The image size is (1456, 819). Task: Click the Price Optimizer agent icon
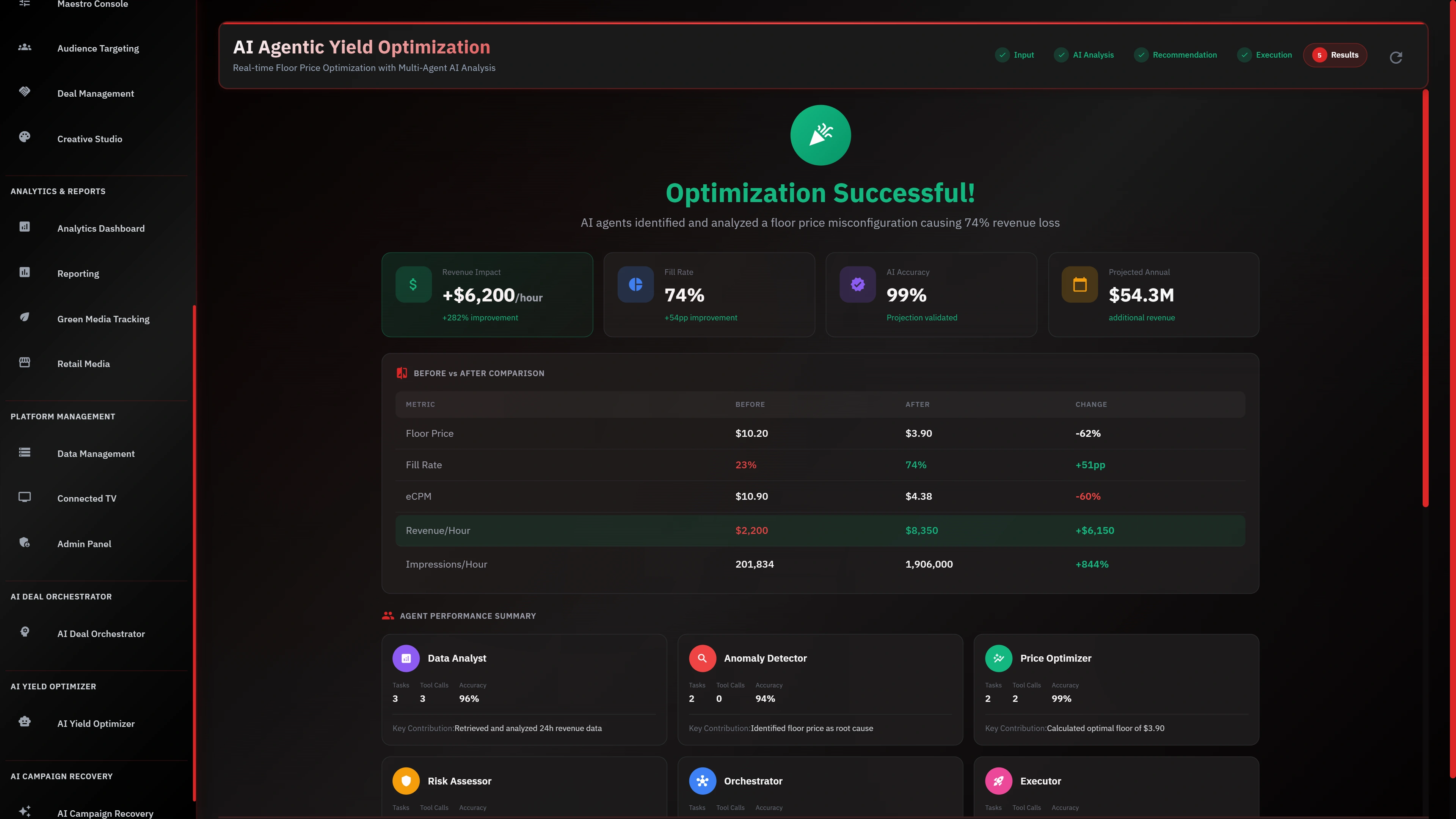(x=999, y=658)
